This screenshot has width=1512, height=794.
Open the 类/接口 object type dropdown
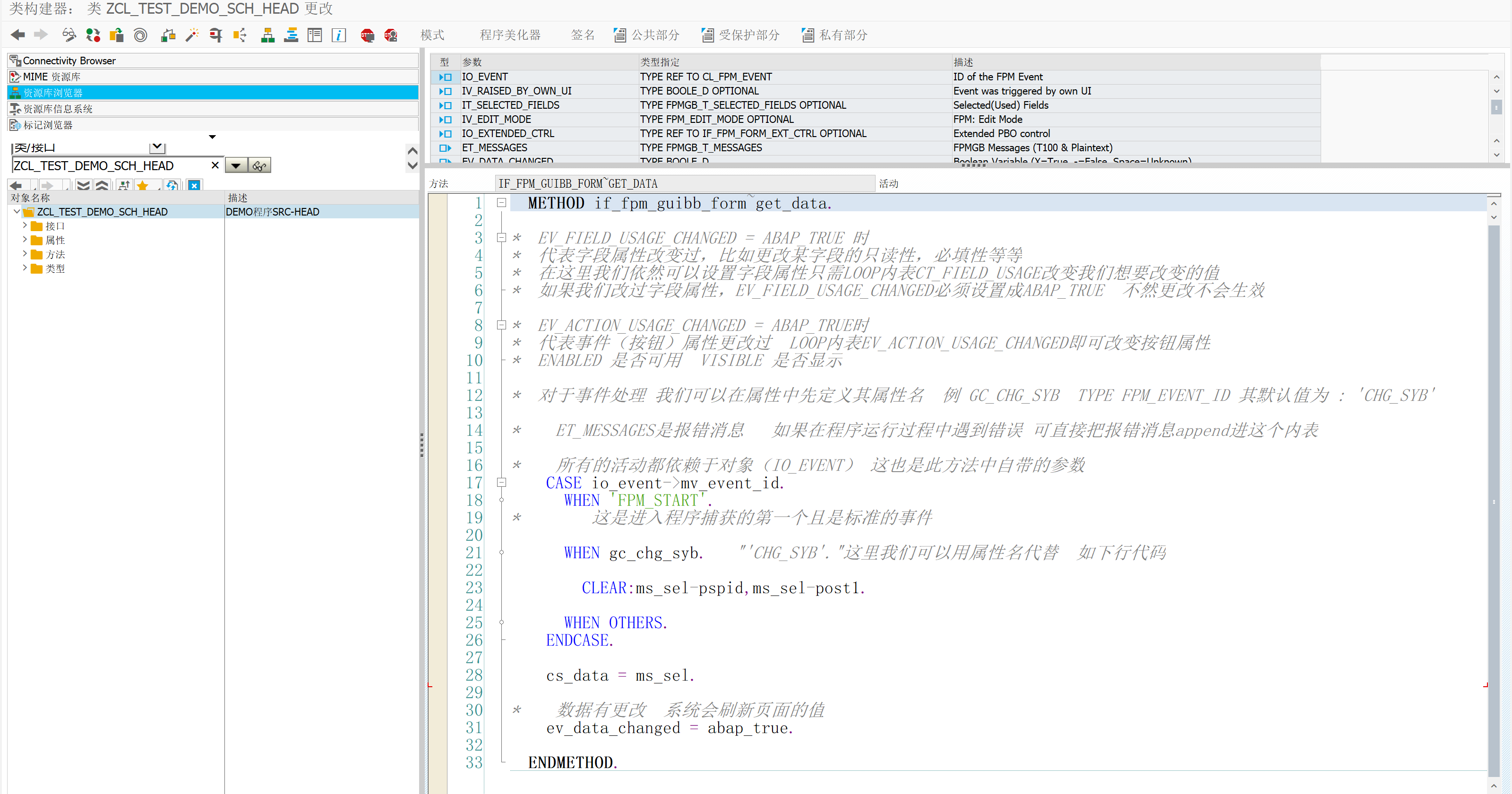coord(157,147)
